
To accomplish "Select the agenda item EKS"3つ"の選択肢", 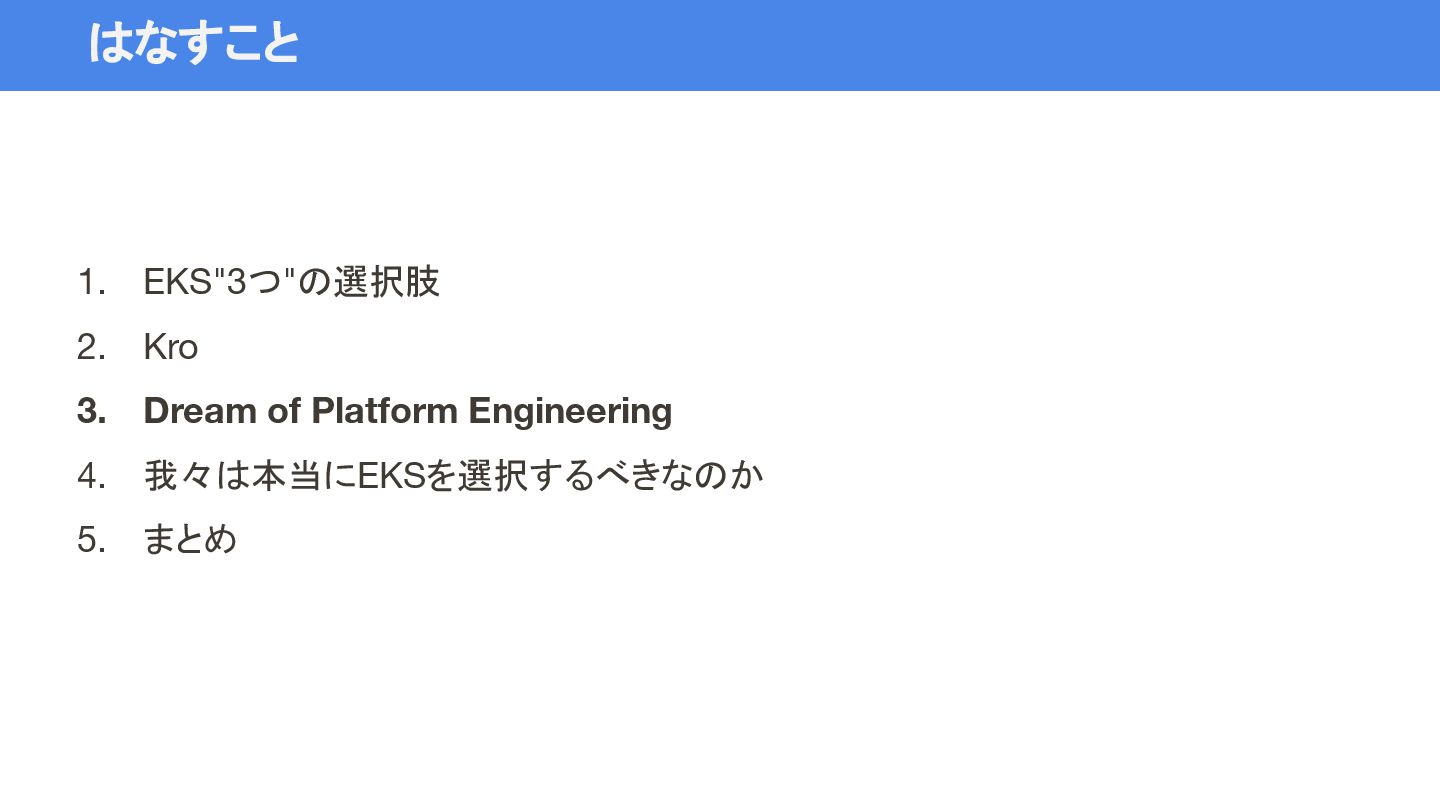I will pyautogui.click(x=291, y=282).
